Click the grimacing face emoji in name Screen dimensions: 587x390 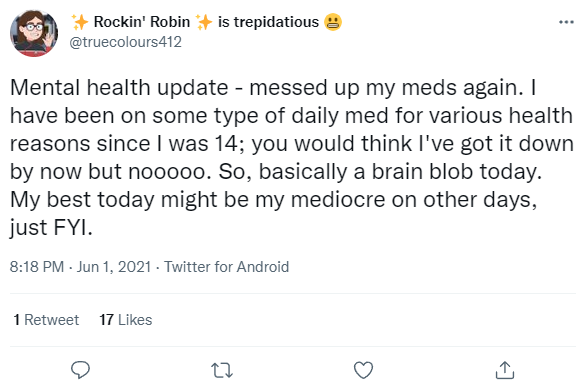[x=333, y=22]
